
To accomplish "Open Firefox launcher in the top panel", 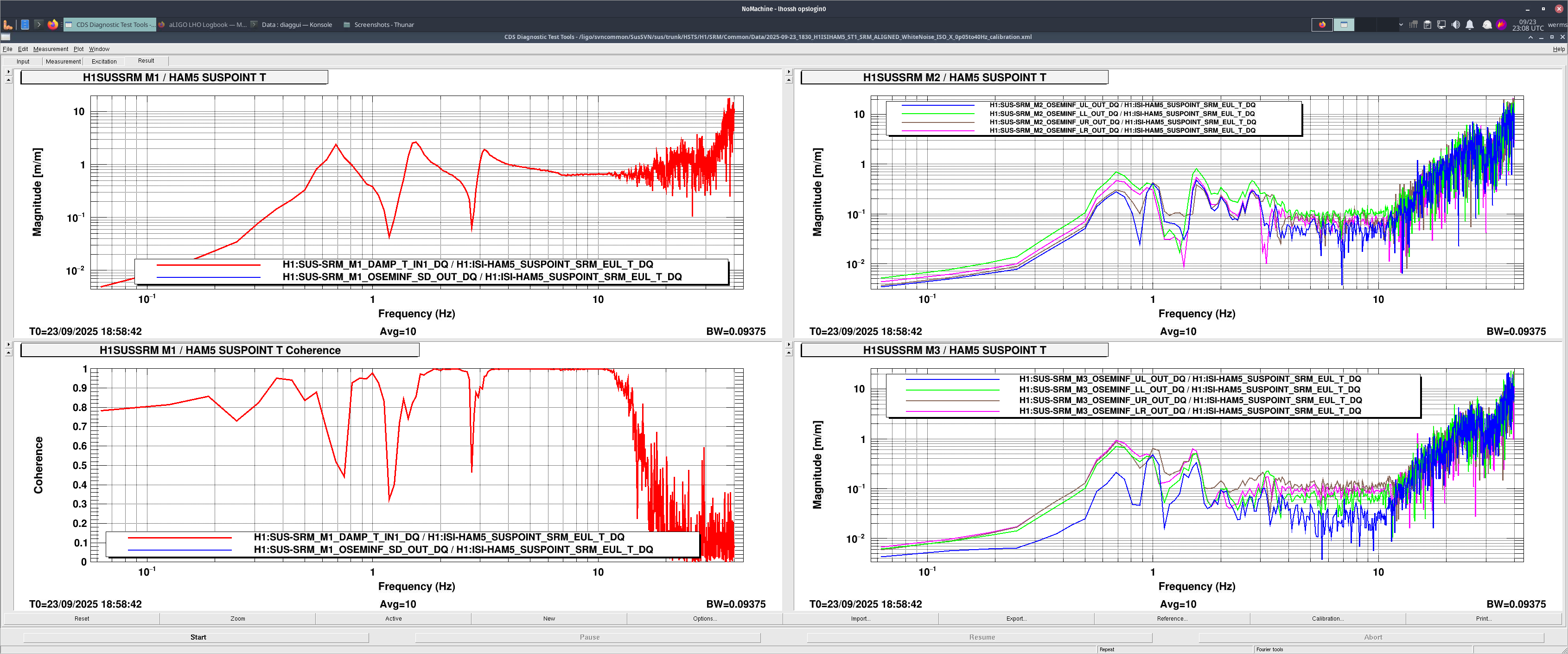I will click(53, 25).
